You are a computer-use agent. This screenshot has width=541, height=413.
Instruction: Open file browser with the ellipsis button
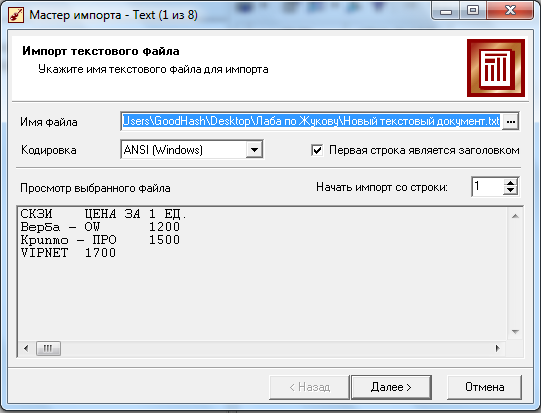pos(511,122)
